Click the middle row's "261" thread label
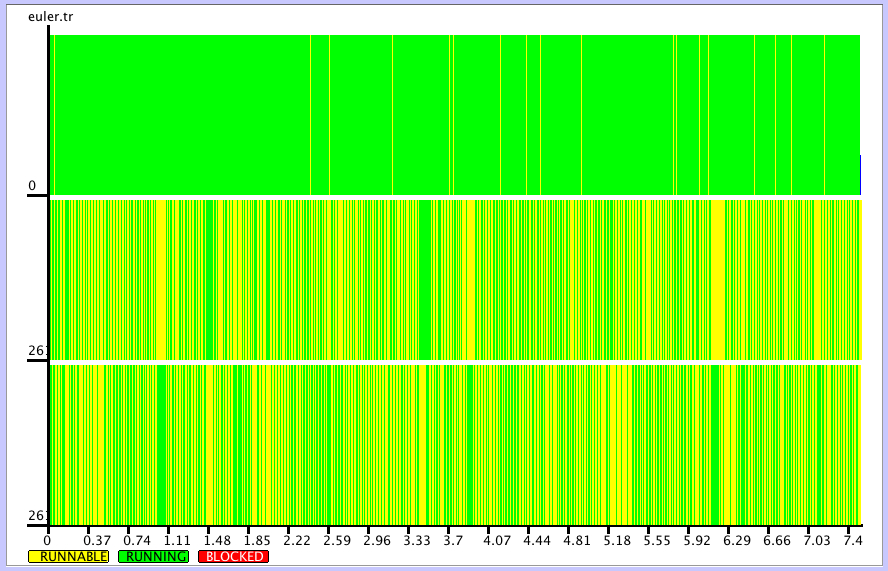888x571 pixels. 37,351
